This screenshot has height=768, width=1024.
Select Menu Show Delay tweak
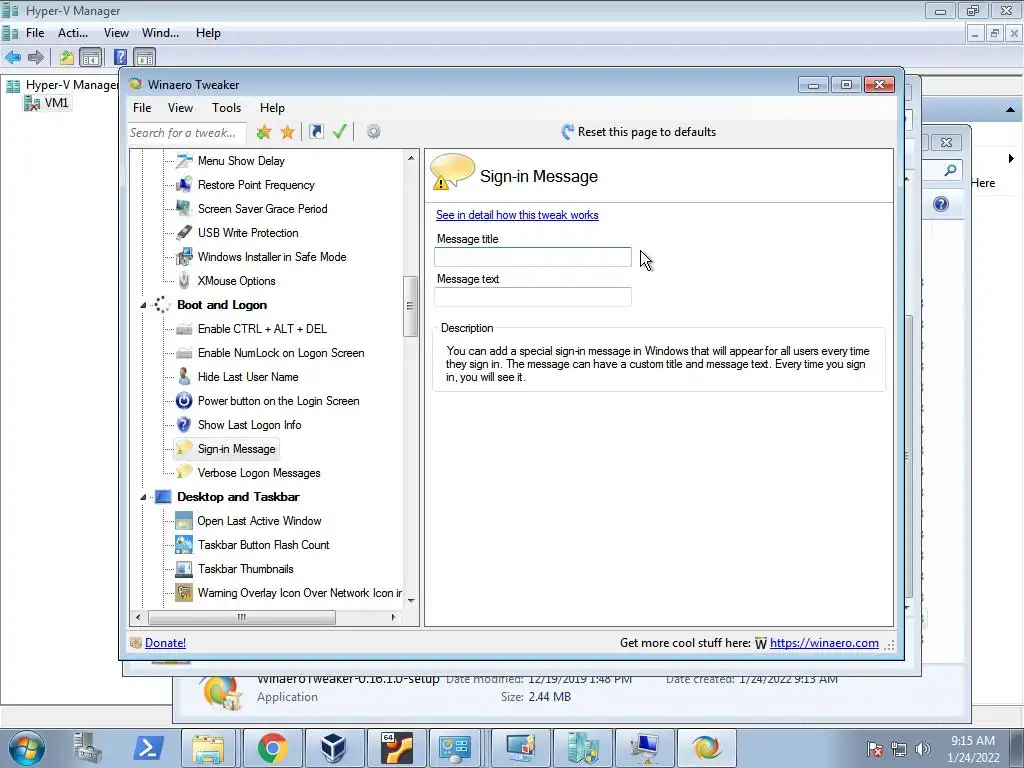[241, 161]
